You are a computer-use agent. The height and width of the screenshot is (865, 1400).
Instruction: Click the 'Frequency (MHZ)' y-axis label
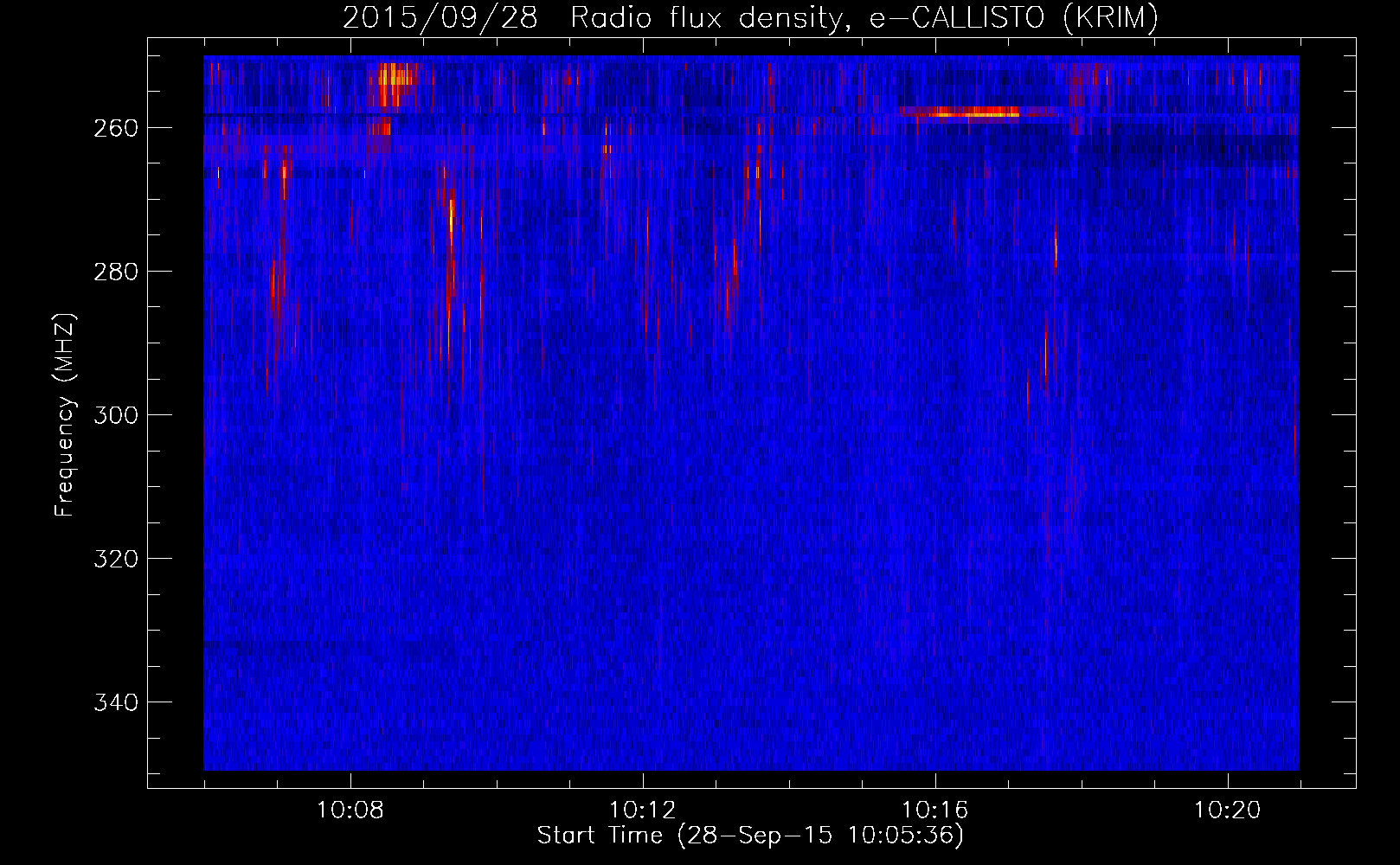[x=65, y=415]
